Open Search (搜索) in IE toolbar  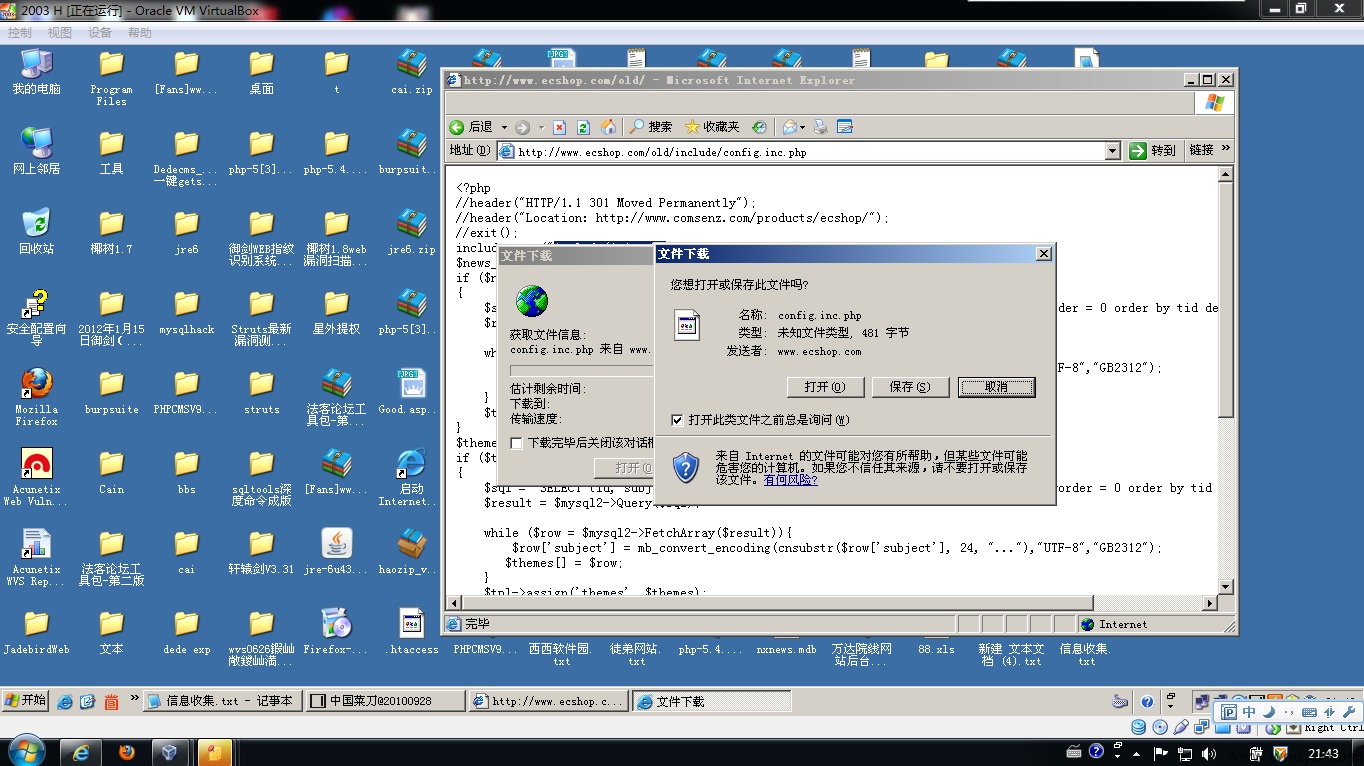pyautogui.click(x=650, y=127)
